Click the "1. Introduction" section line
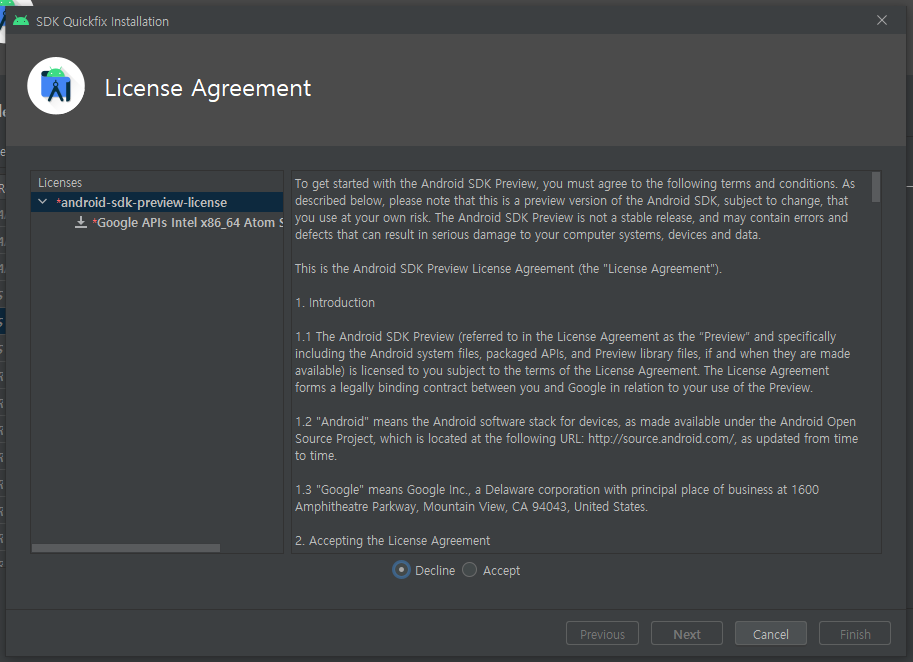This screenshot has width=913, height=662. pos(335,303)
